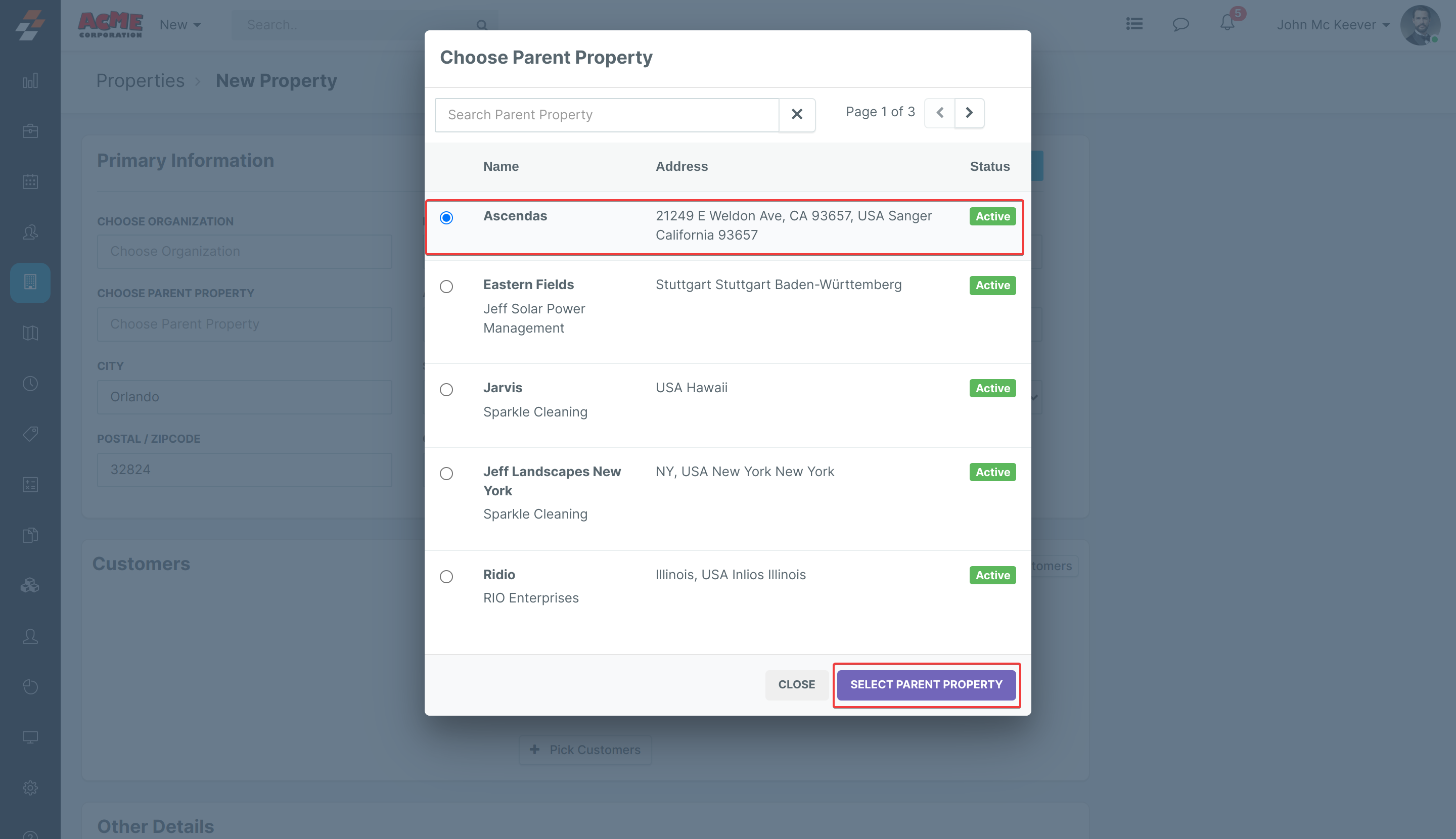
Task: Go to previous page of properties
Action: tap(939, 112)
